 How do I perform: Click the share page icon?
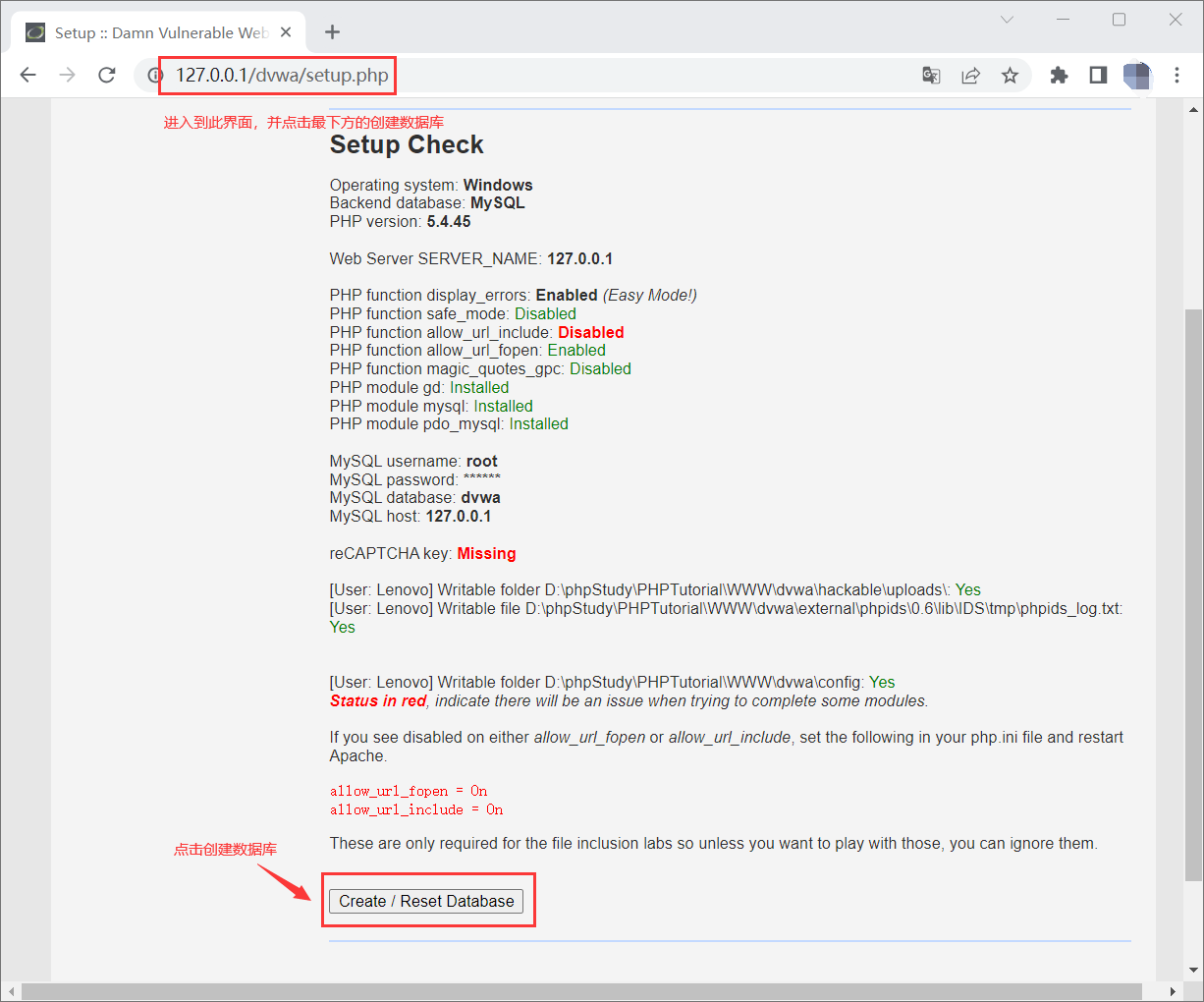pos(970,76)
